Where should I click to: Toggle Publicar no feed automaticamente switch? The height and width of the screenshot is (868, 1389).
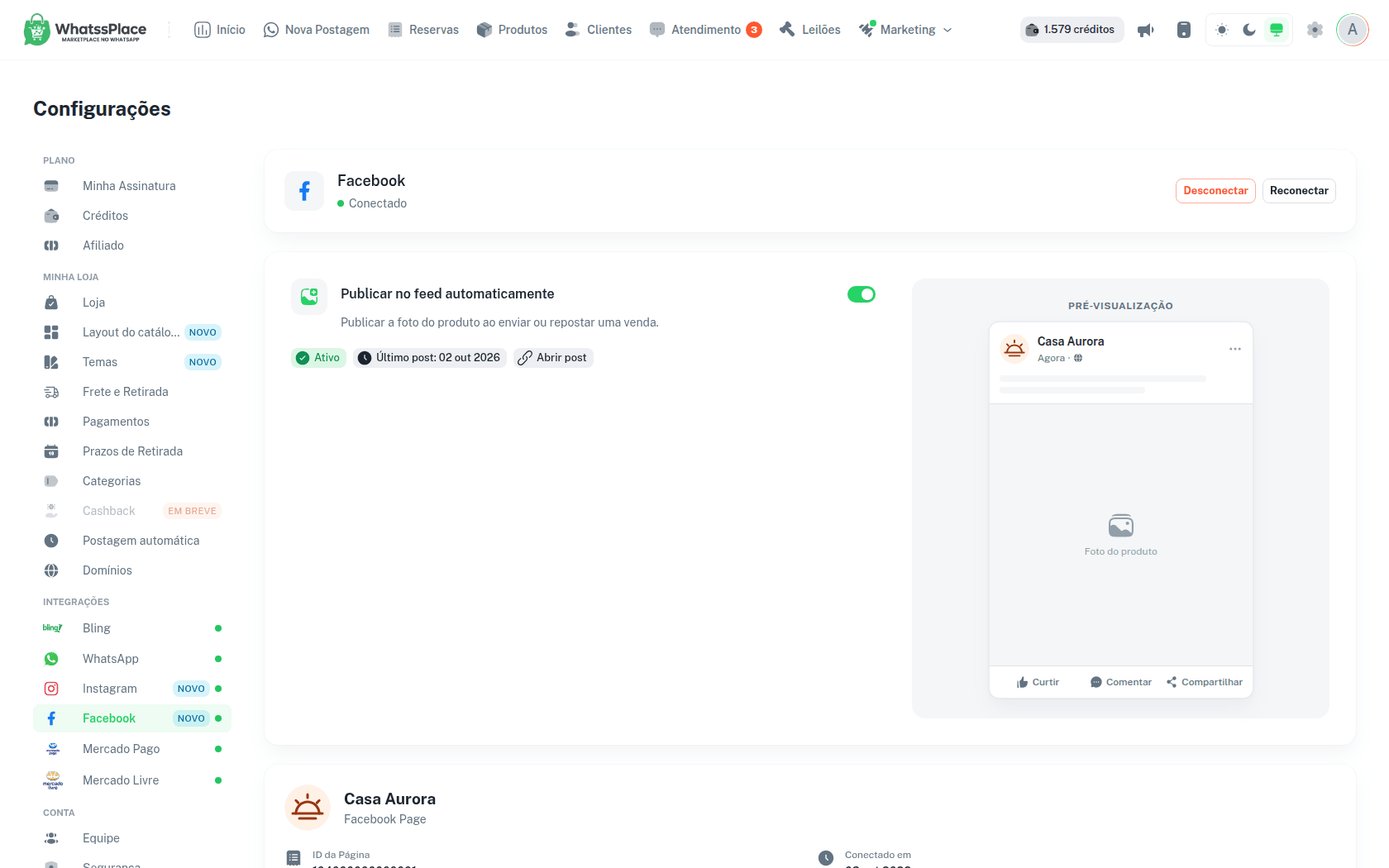[862, 294]
